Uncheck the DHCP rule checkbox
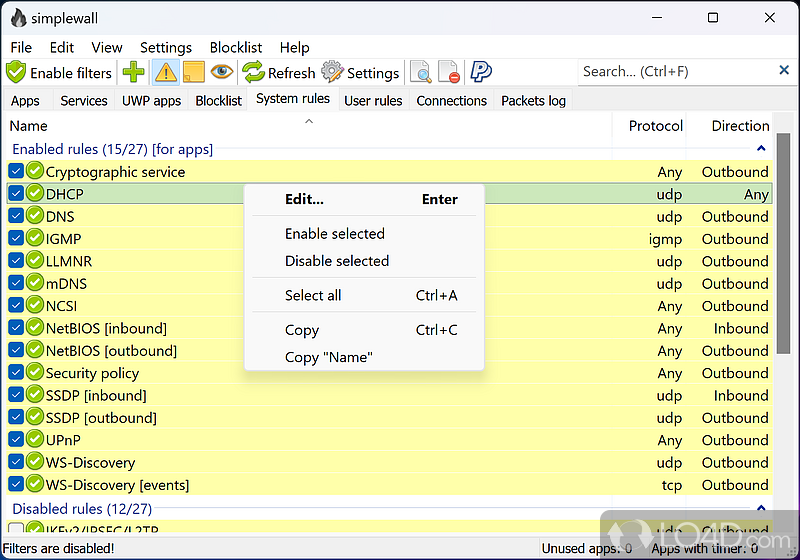 click(x=16, y=194)
